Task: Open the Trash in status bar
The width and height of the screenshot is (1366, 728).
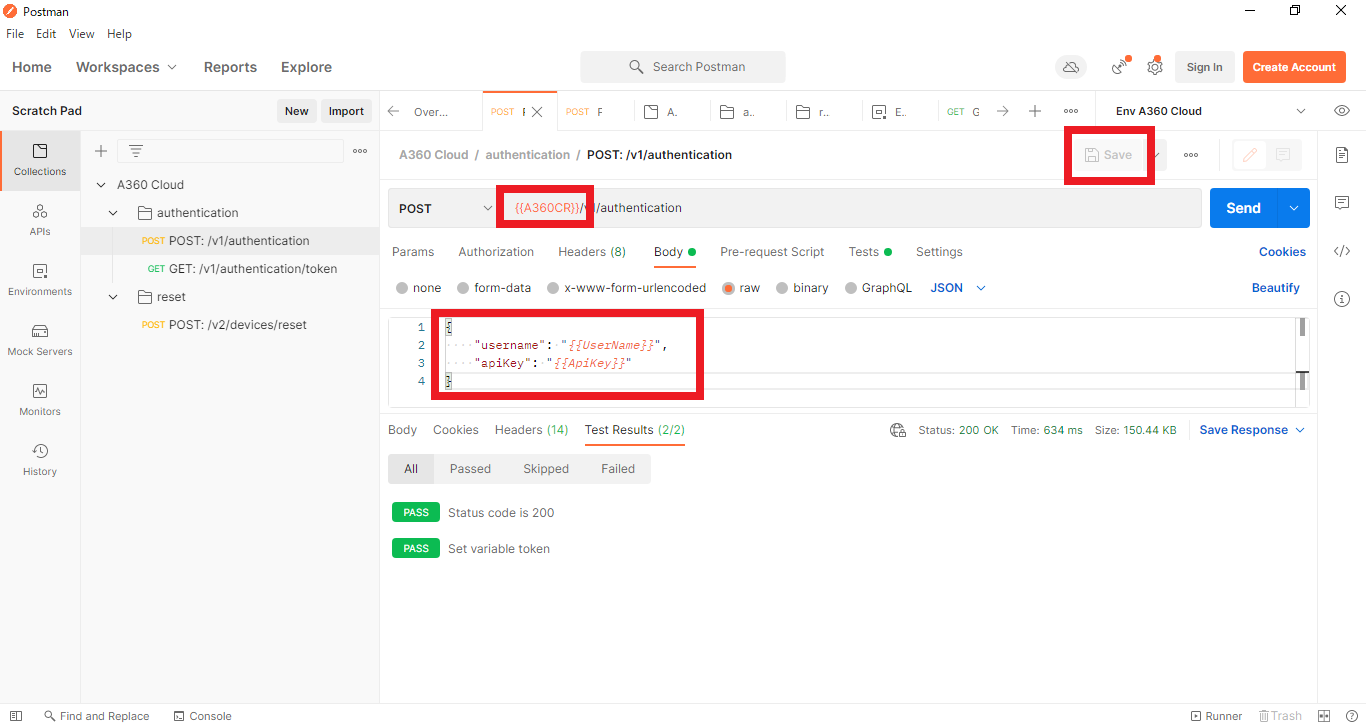Action: click(1280, 716)
